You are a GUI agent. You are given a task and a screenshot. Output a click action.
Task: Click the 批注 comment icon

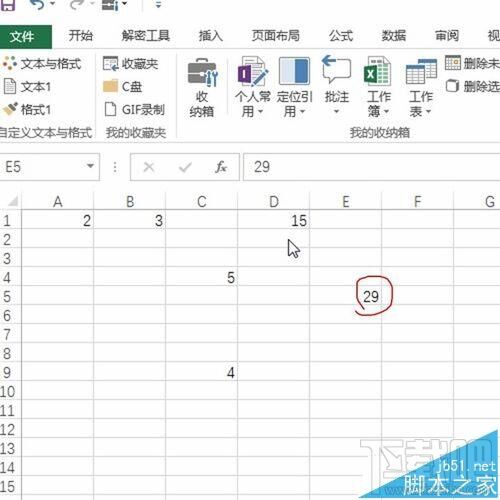coord(337,69)
